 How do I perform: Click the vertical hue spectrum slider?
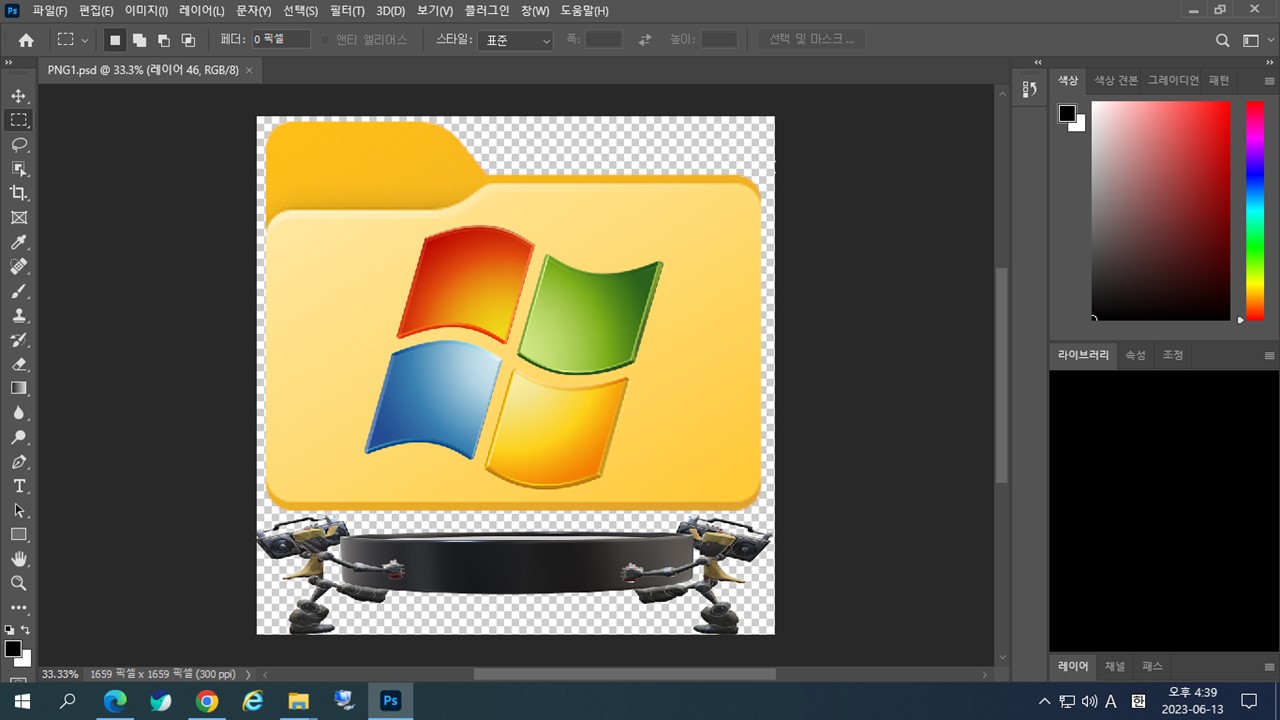1254,211
